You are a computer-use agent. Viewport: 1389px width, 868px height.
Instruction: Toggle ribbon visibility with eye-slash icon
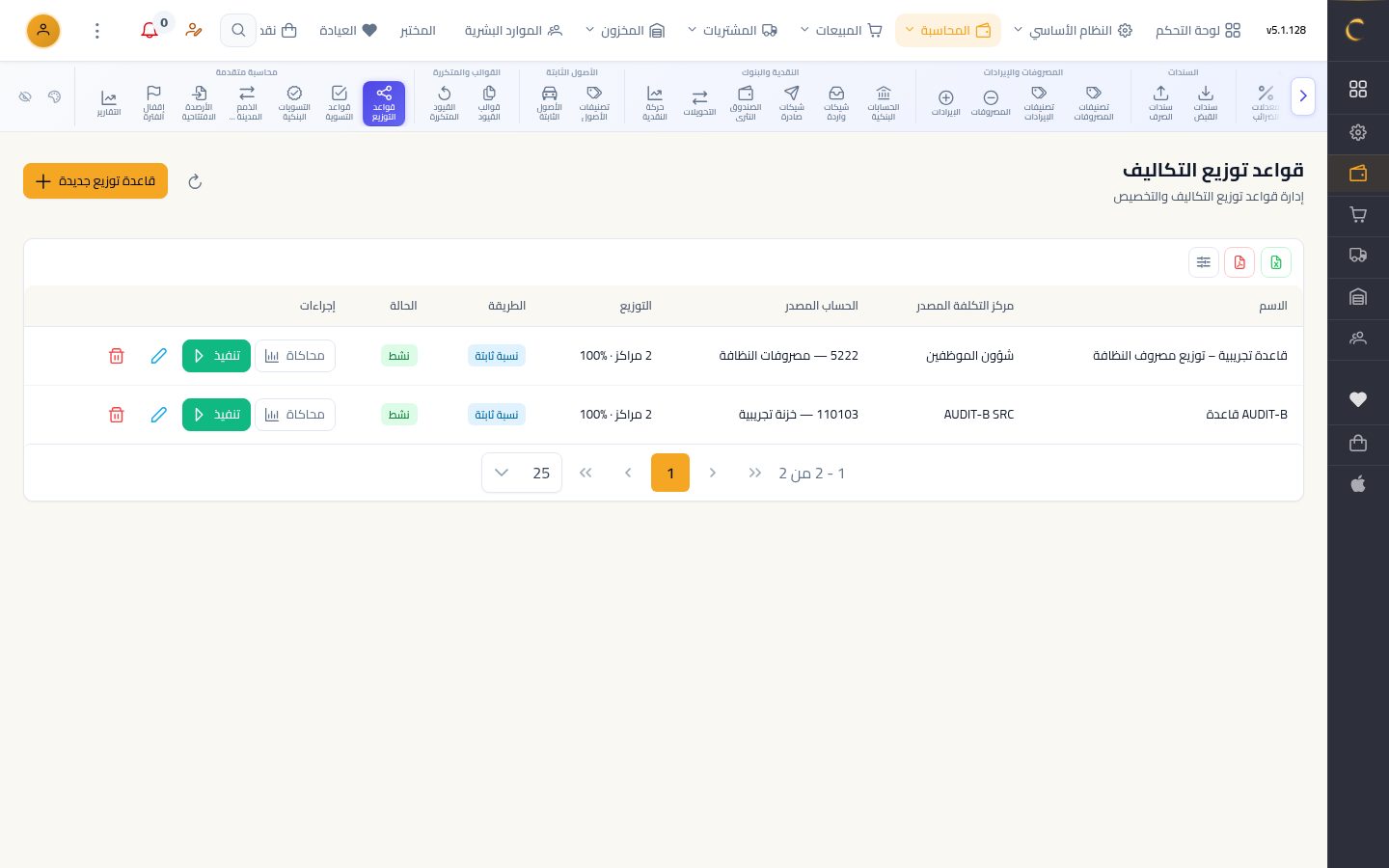(x=25, y=96)
